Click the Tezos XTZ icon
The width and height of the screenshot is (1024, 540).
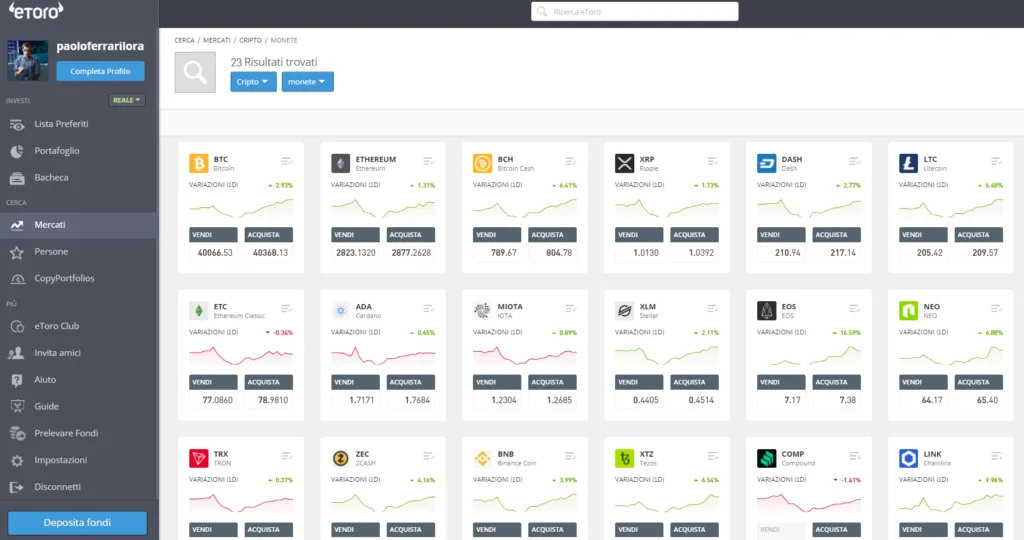pyautogui.click(x=624, y=458)
